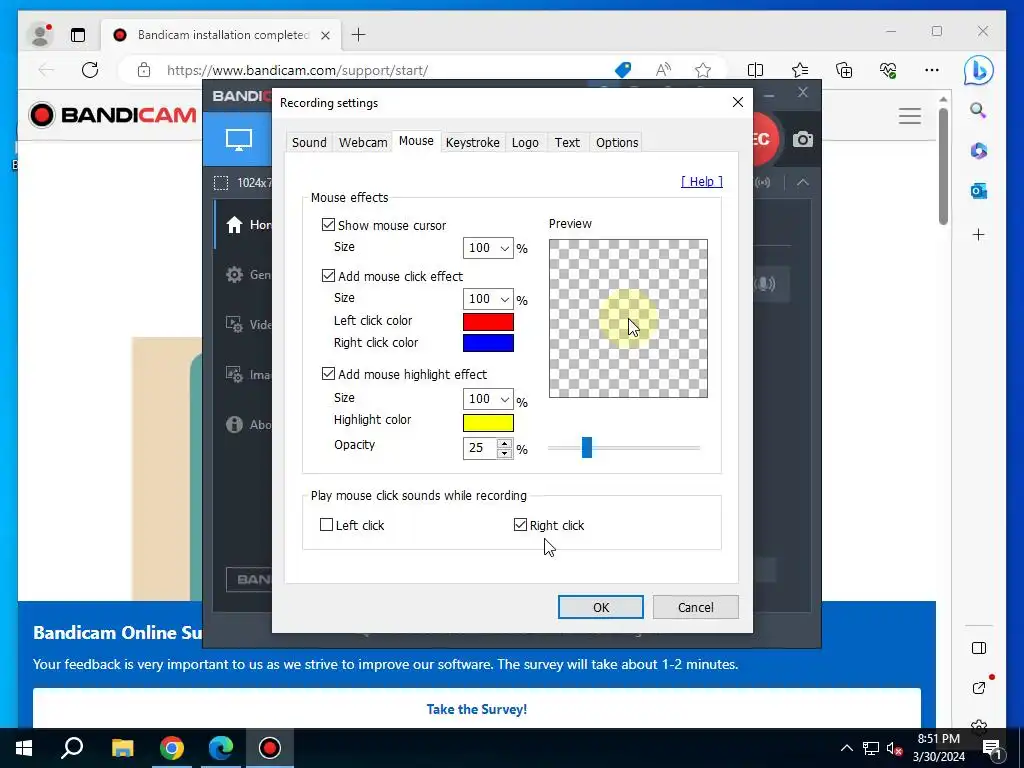Open Windows Start menu
The image size is (1024, 768).
pos(24,748)
